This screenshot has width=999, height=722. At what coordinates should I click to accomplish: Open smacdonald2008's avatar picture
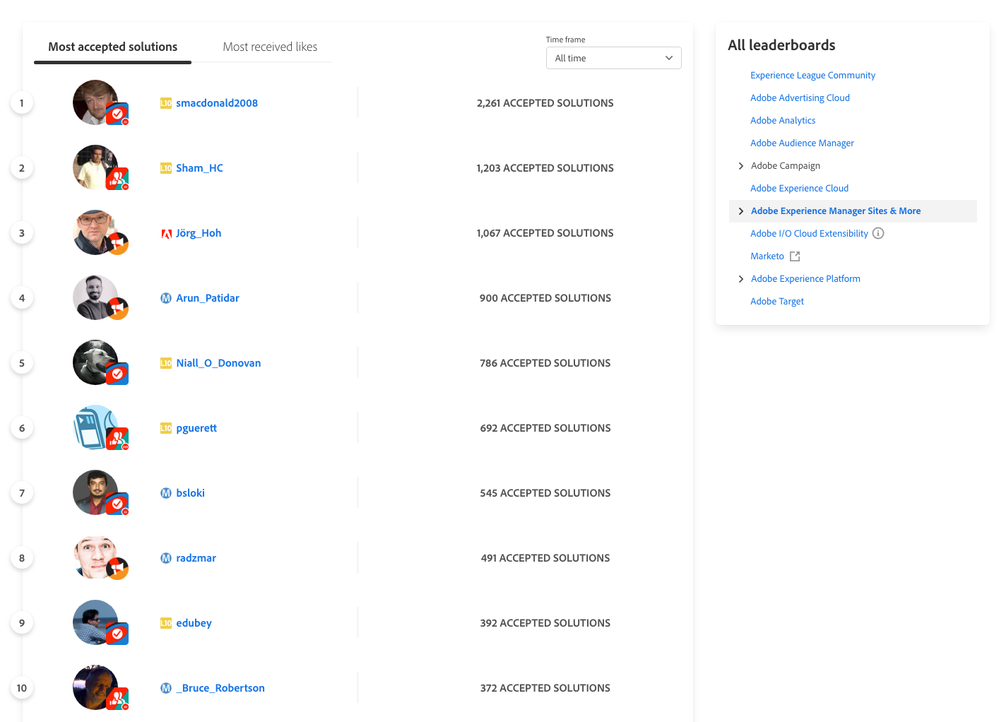click(x=95, y=102)
